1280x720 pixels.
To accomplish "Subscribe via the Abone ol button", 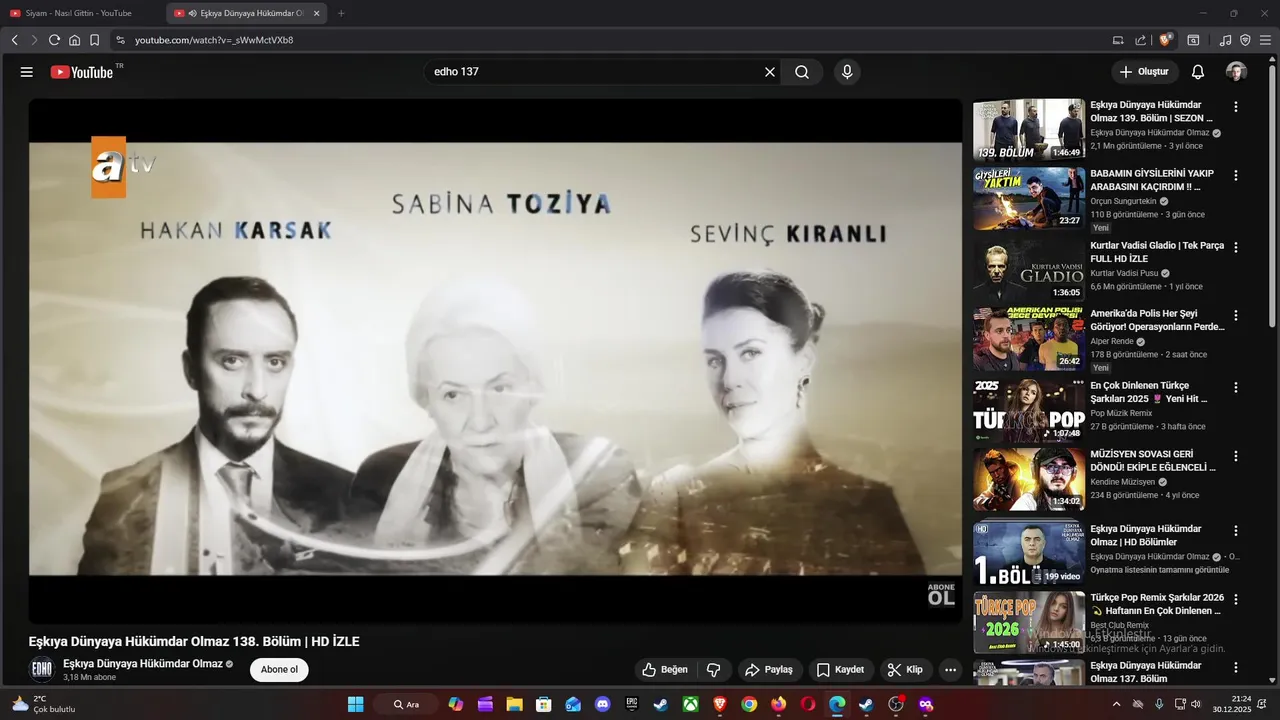I will pos(279,670).
